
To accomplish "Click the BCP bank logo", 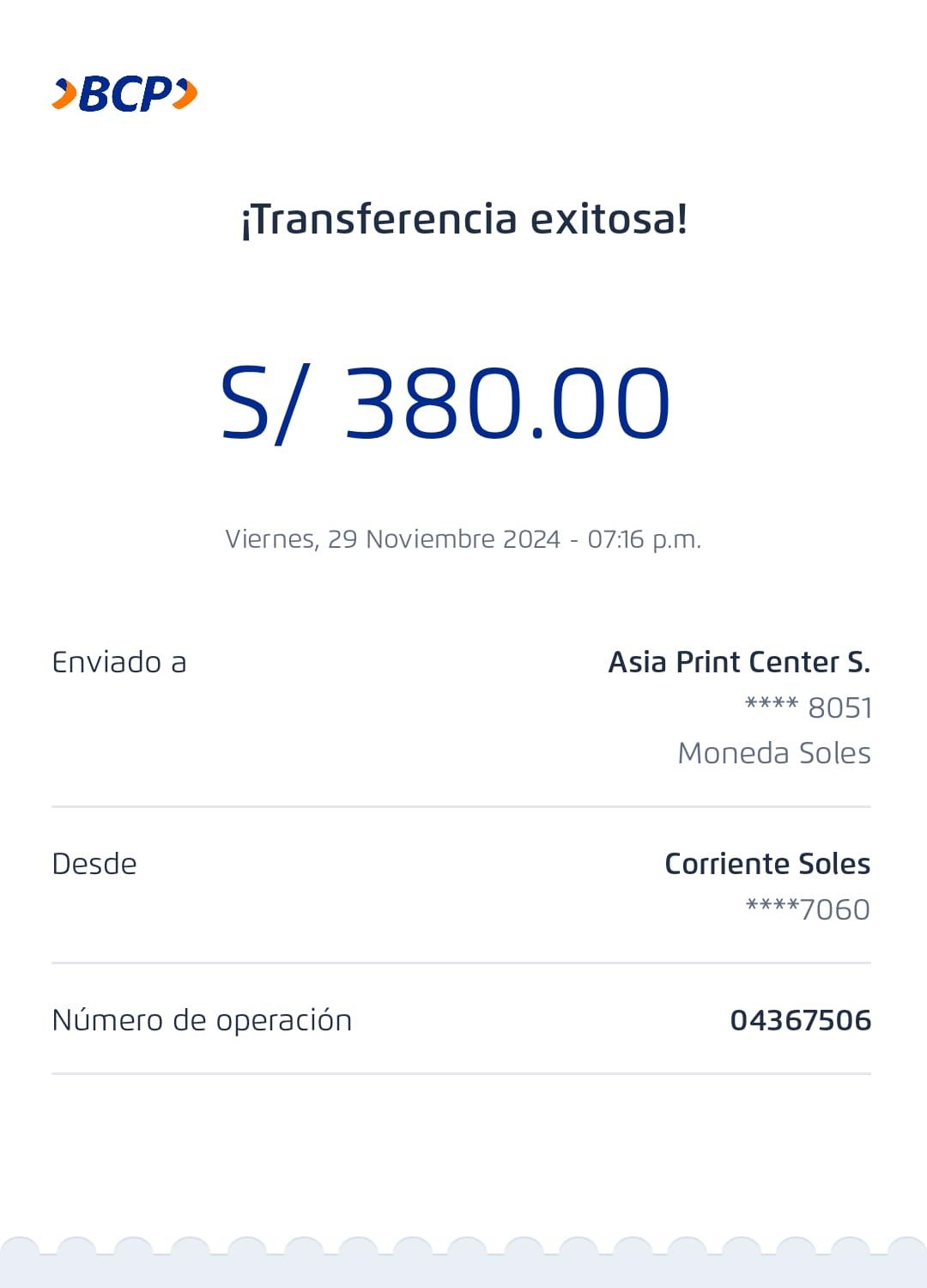I will (x=125, y=94).
